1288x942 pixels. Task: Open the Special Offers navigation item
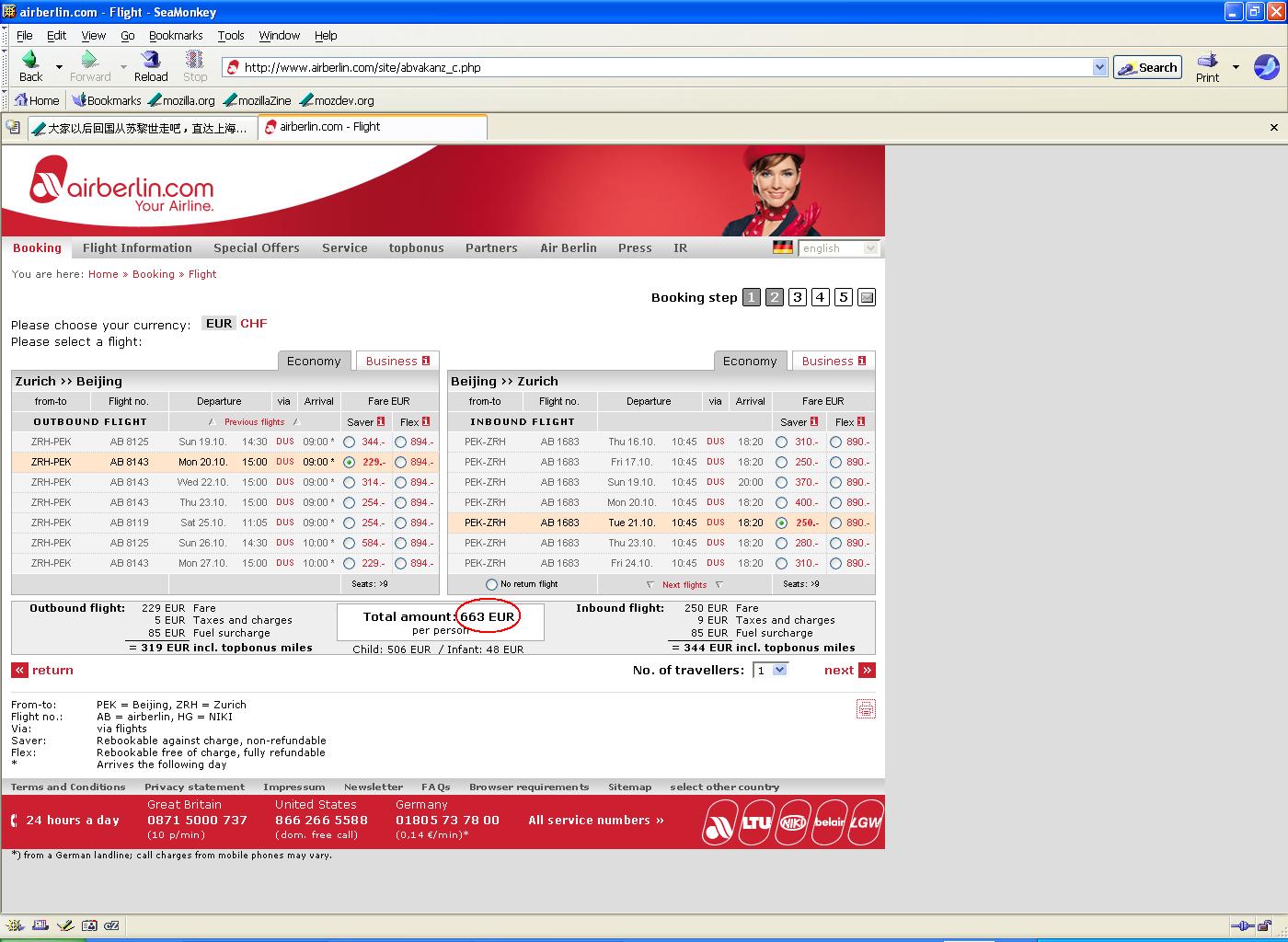click(x=257, y=247)
